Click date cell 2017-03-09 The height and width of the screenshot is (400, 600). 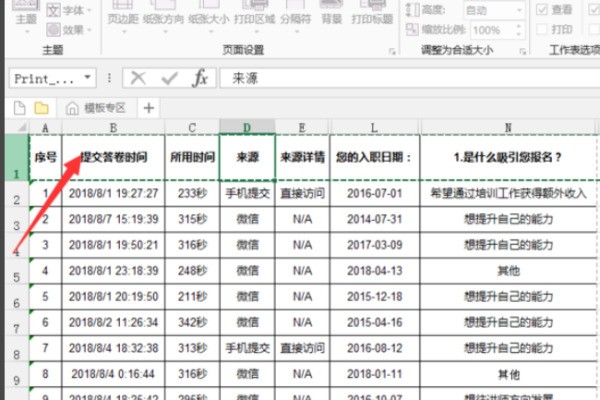pos(374,245)
